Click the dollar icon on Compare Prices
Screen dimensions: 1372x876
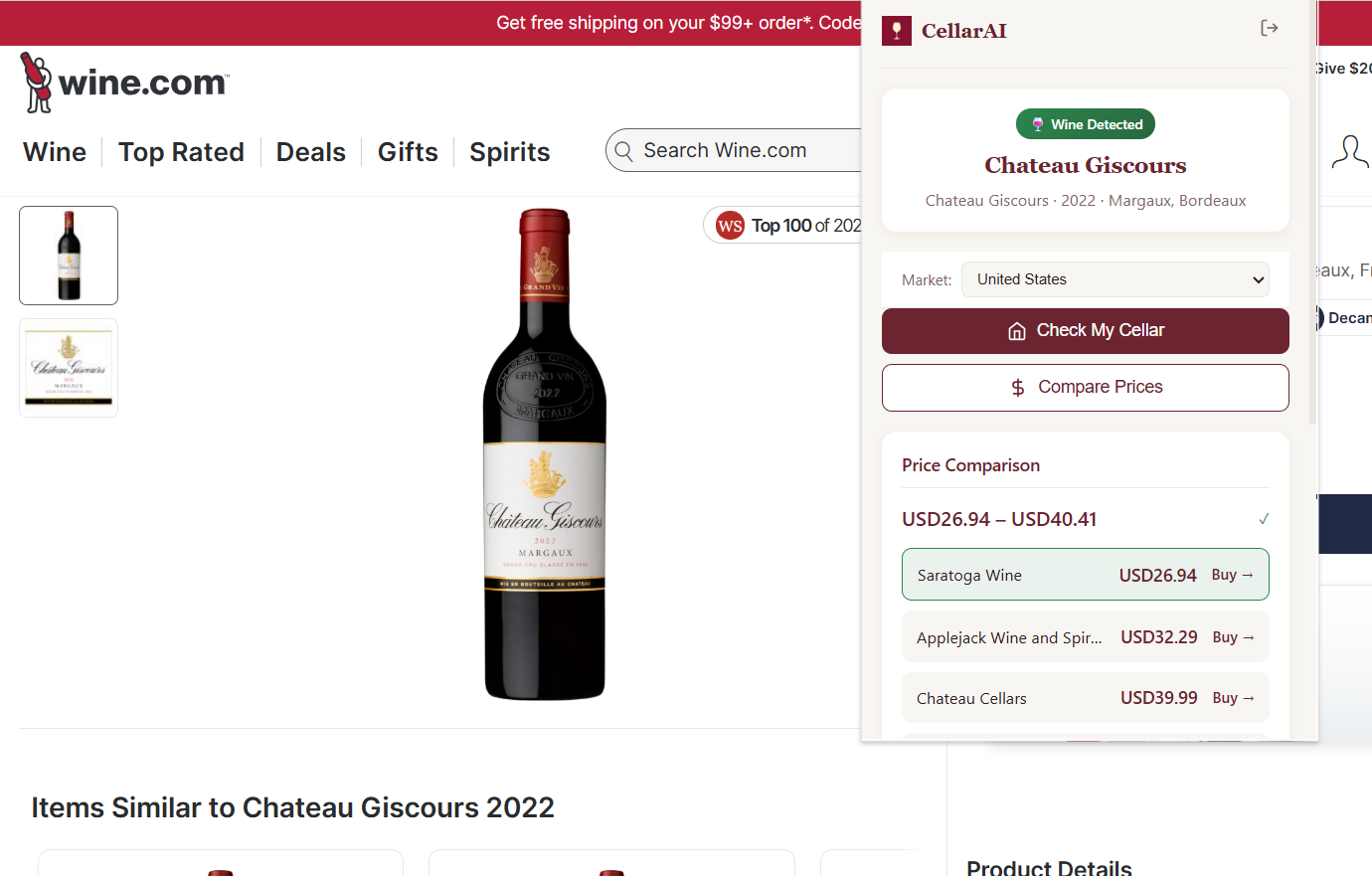coord(1017,387)
